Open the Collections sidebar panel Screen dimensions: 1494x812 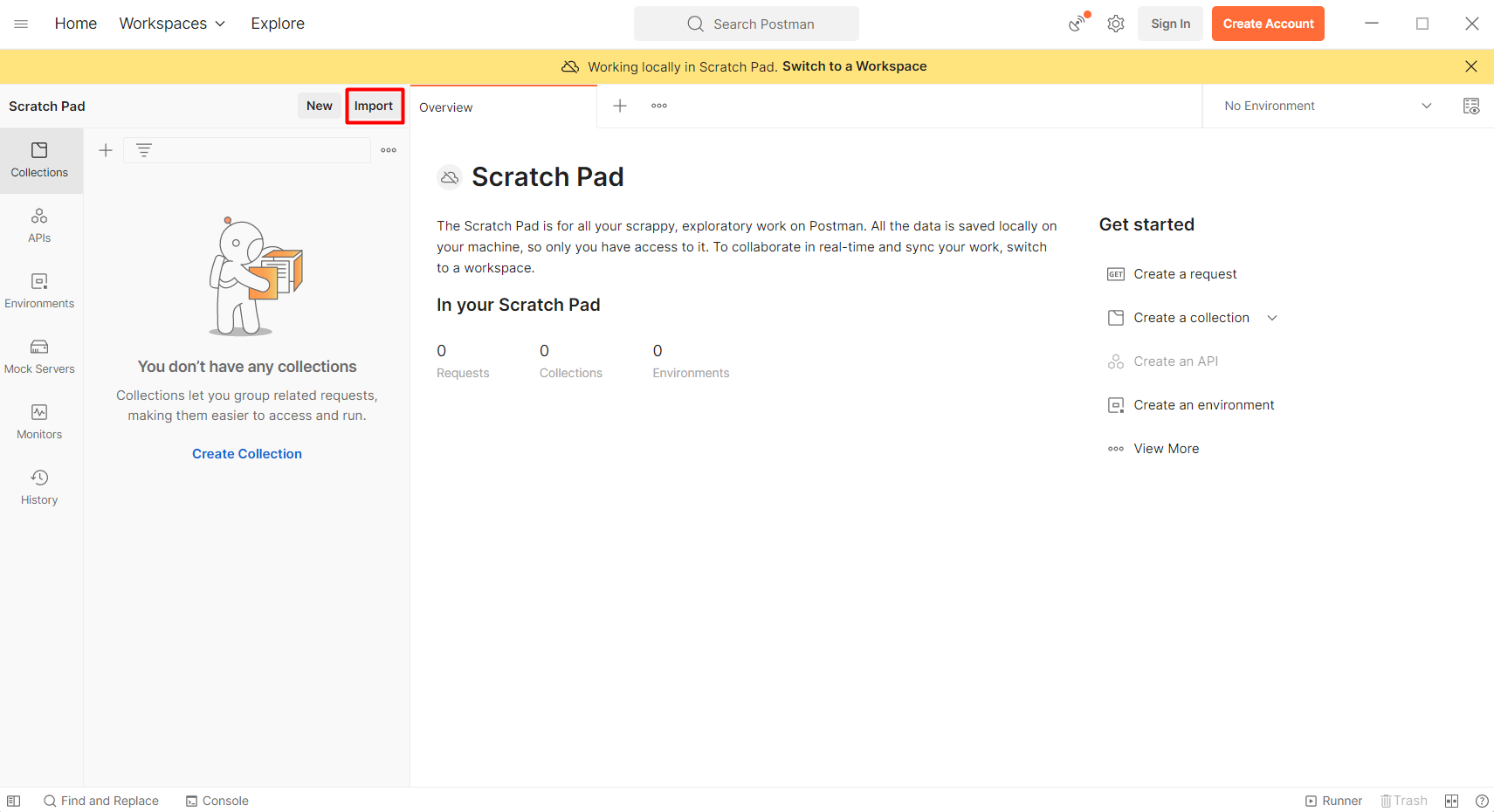pos(39,160)
